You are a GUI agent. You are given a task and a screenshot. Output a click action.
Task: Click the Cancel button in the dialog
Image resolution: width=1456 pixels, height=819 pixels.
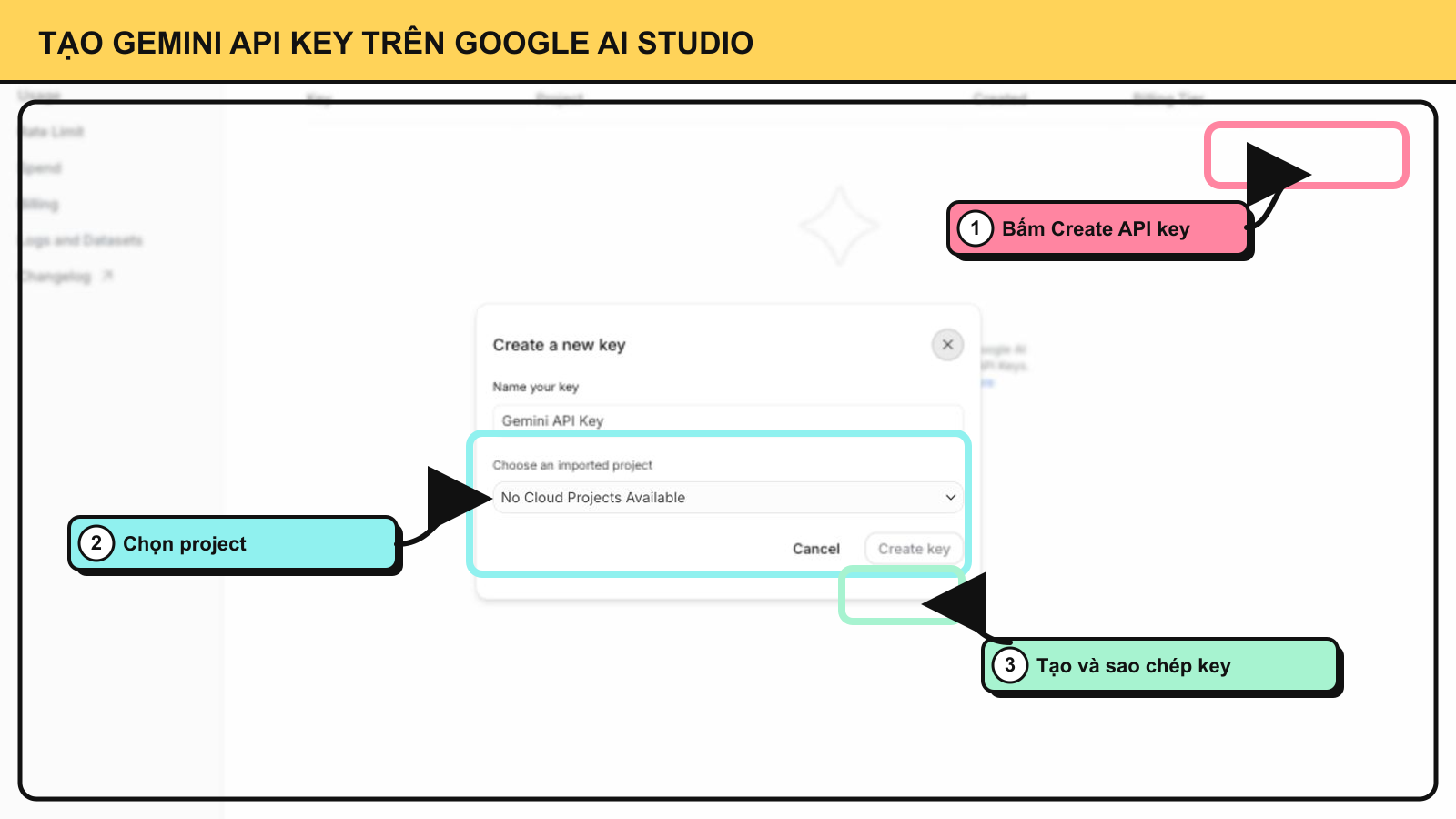815,549
